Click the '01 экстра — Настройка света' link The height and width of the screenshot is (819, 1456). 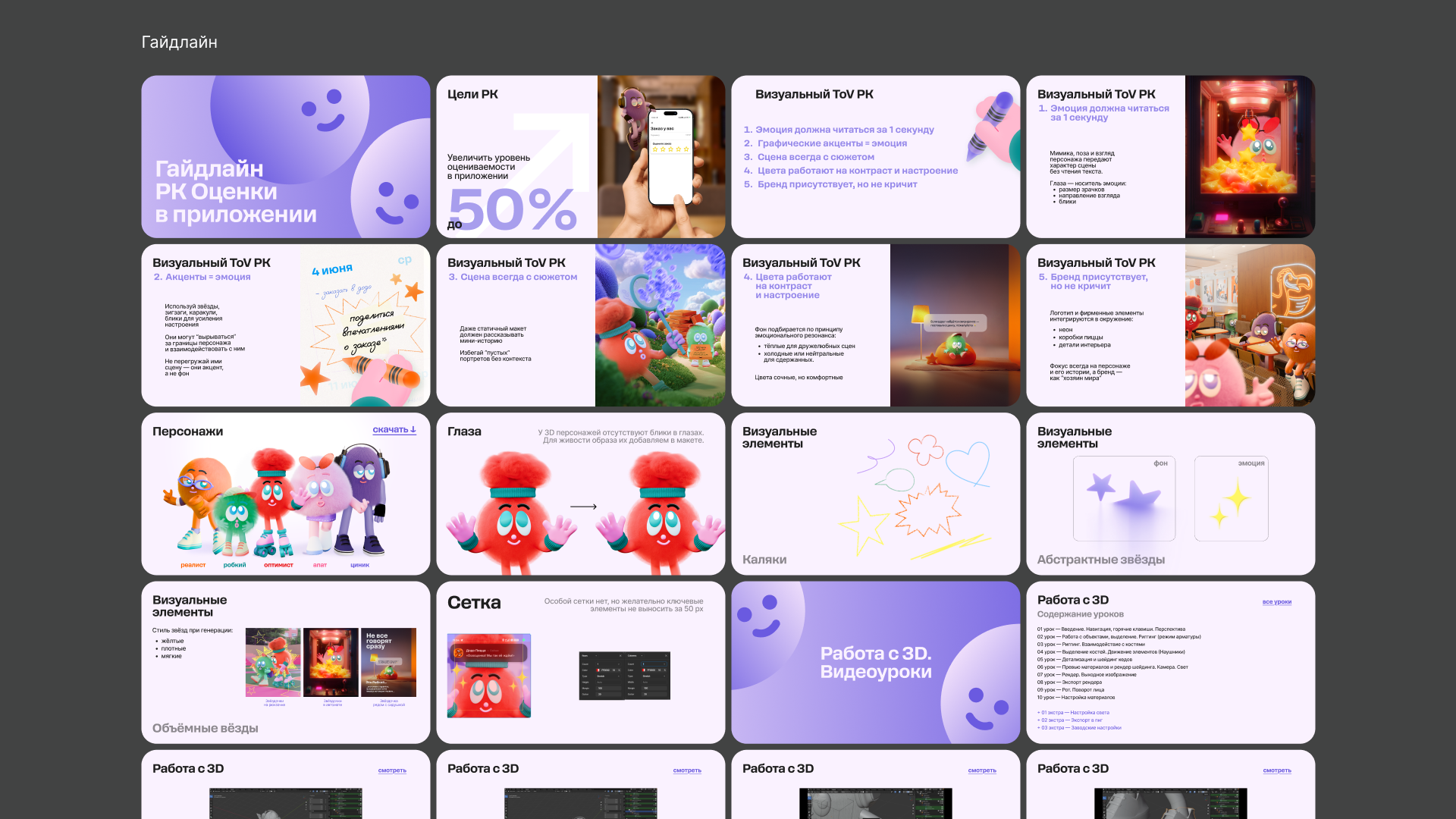pyautogui.click(x=1074, y=713)
